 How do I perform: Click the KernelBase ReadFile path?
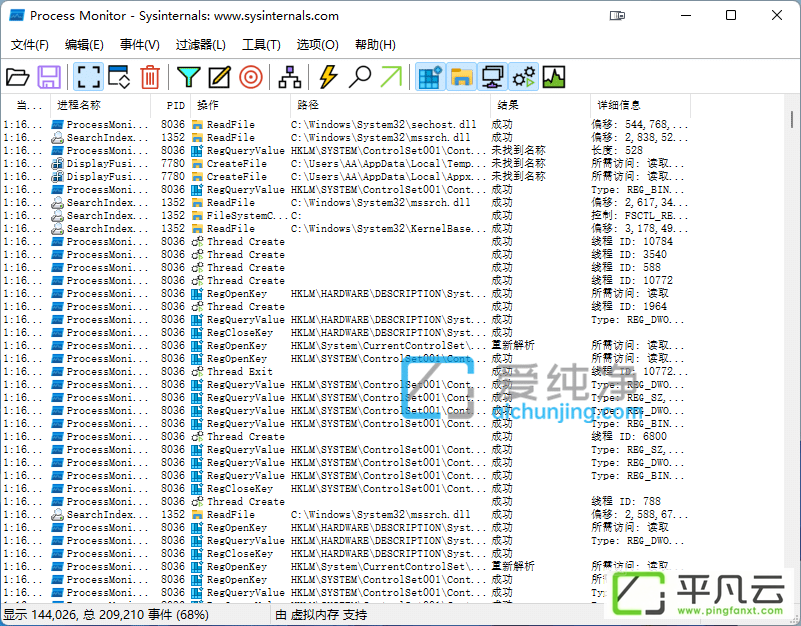pos(388,228)
